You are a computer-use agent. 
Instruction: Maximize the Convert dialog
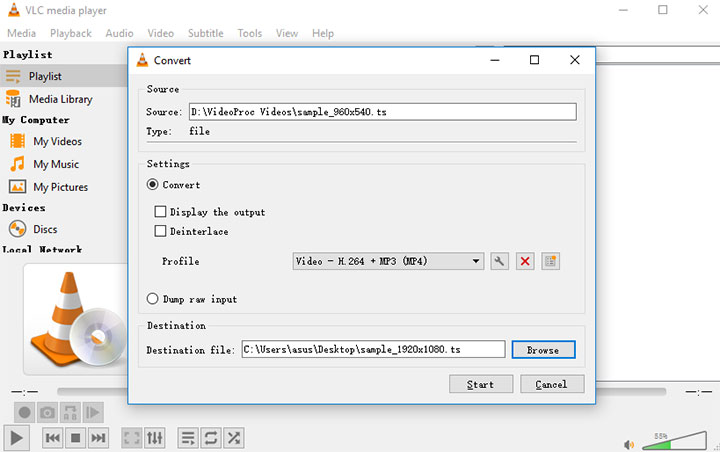click(x=534, y=60)
